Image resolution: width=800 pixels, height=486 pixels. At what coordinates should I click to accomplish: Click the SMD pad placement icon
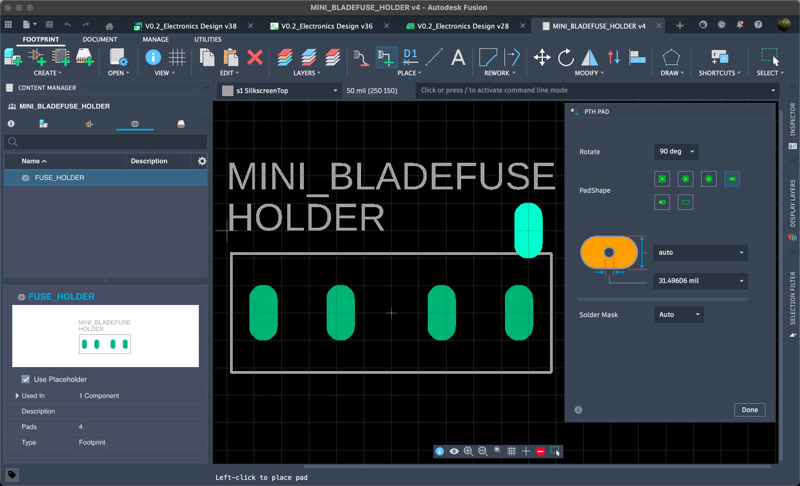point(361,58)
